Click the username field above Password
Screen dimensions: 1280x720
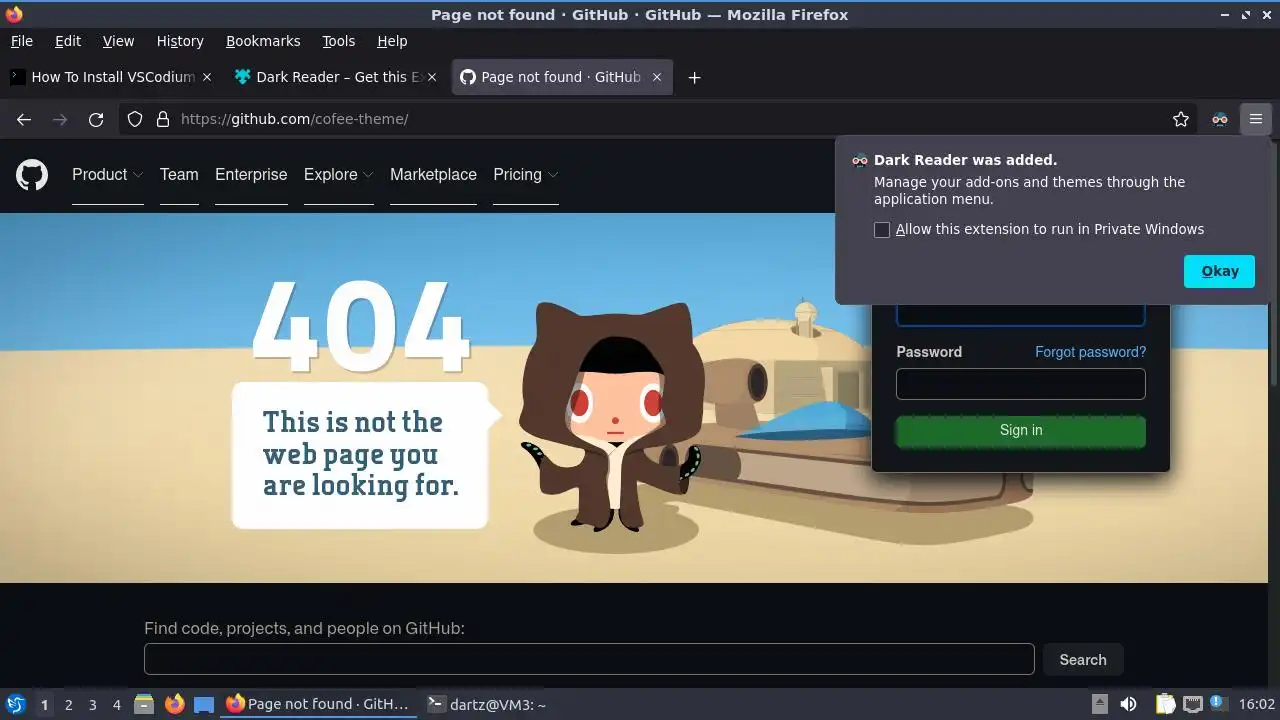tap(1020, 314)
